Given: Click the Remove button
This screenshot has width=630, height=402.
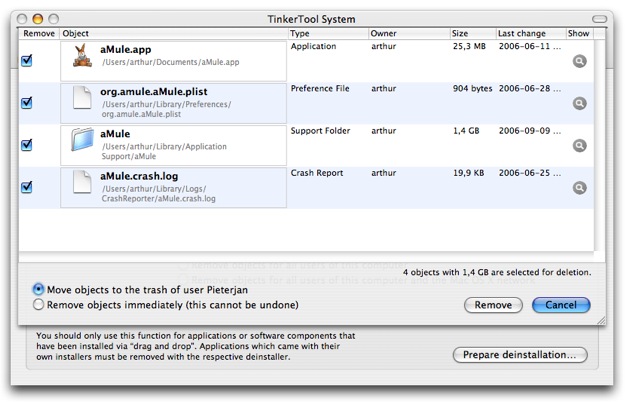Looking at the screenshot, I should (493, 305).
